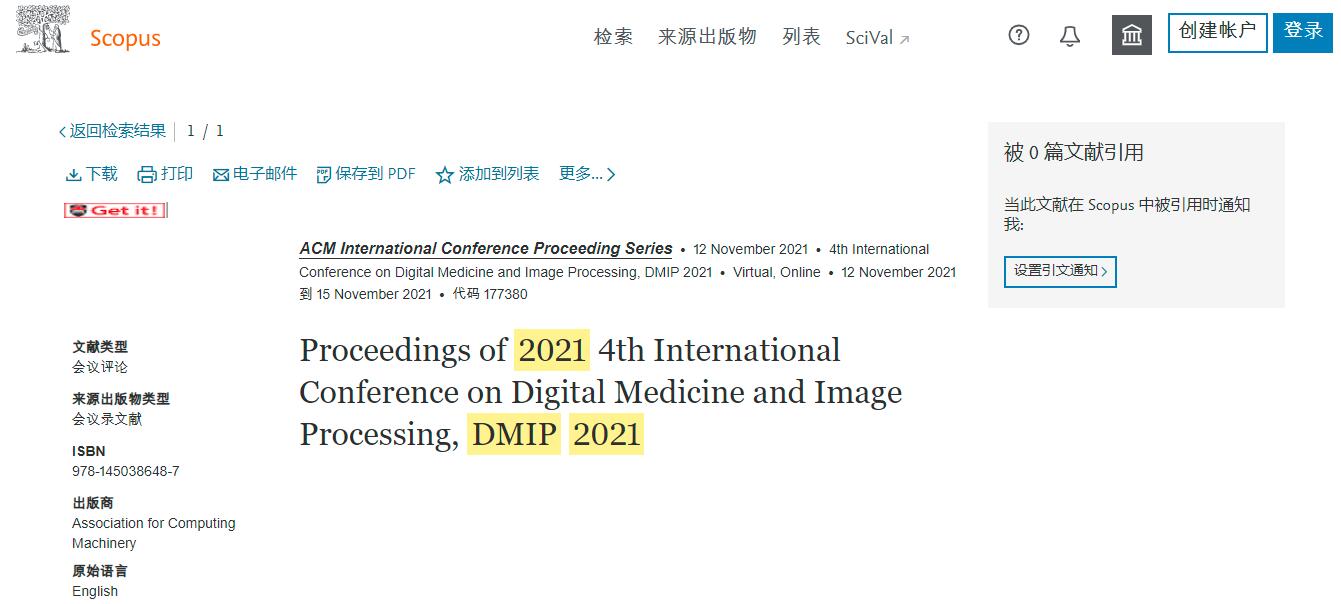Screen dimensions: 1341x604
Task: Click the highlighted DMIP in the title
Action: [514, 434]
